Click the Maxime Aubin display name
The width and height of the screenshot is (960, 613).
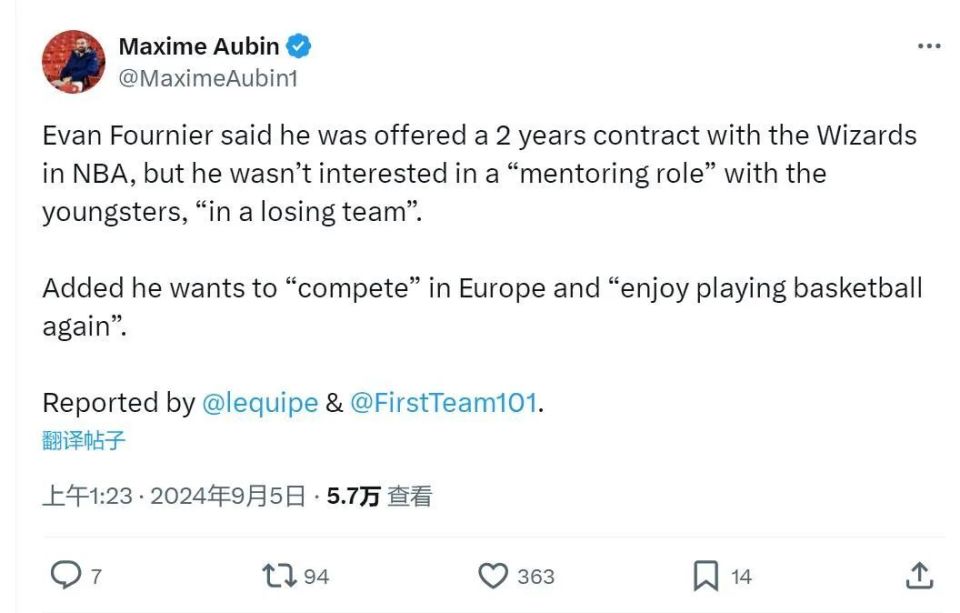(199, 46)
